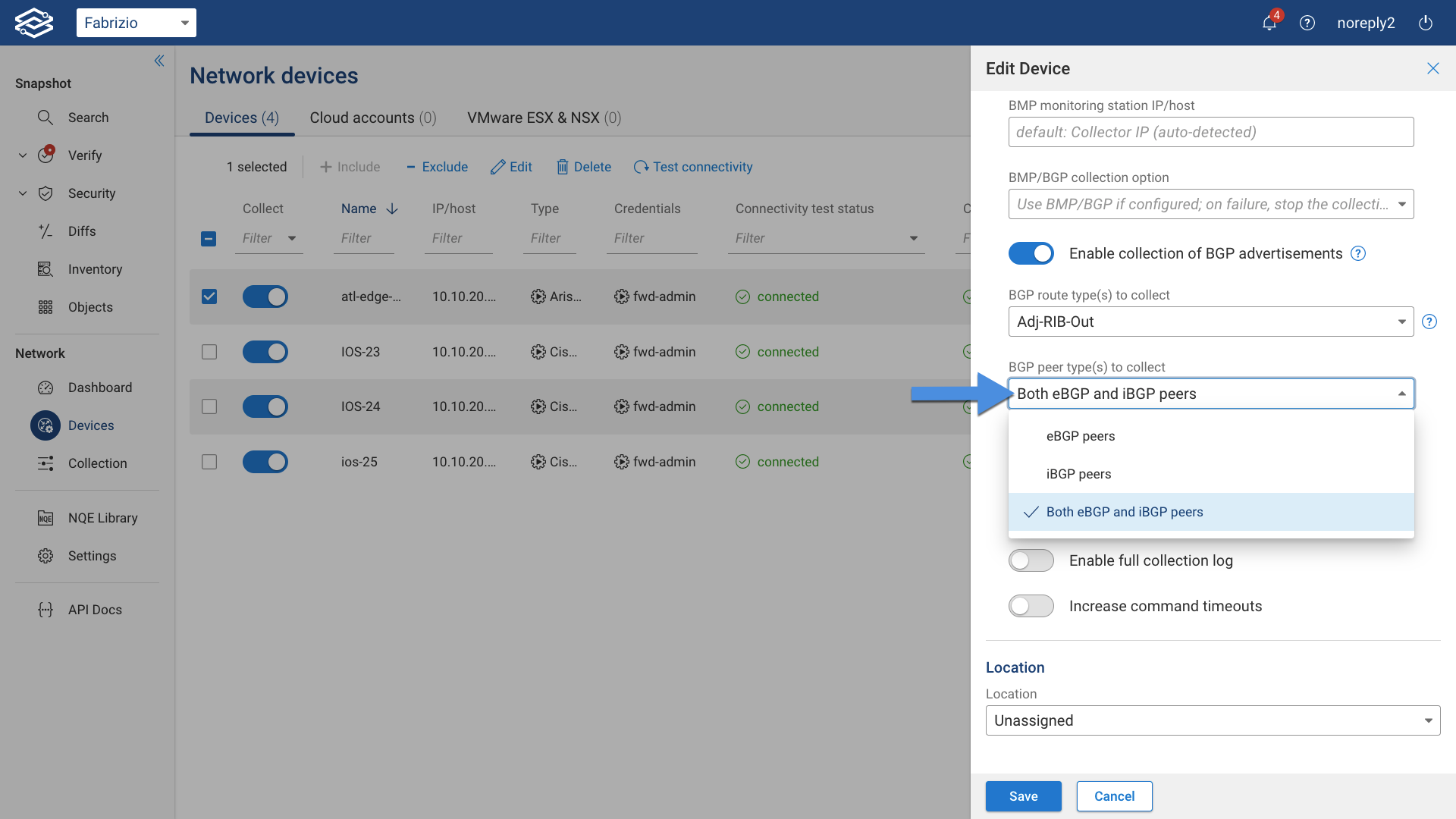
Task: Enable full collection log toggle
Action: pyautogui.click(x=1031, y=560)
